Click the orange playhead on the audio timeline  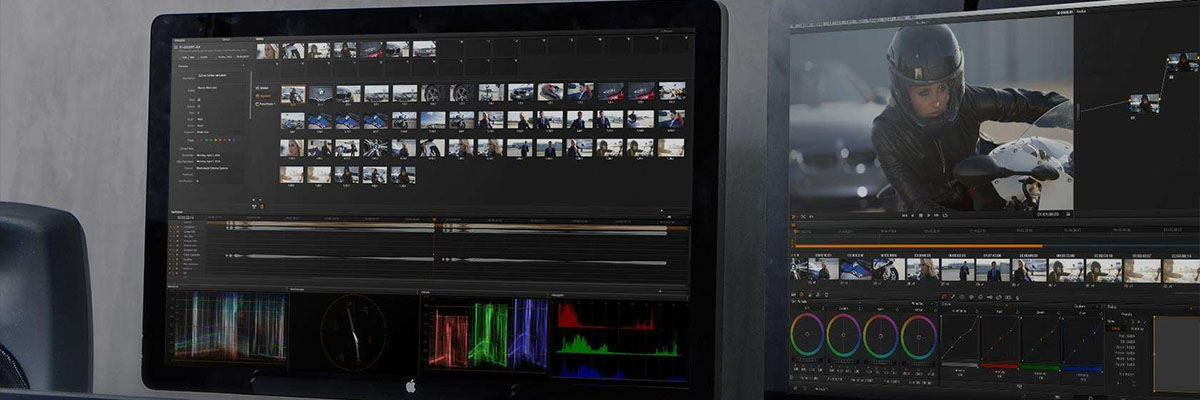tap(434, 240)
